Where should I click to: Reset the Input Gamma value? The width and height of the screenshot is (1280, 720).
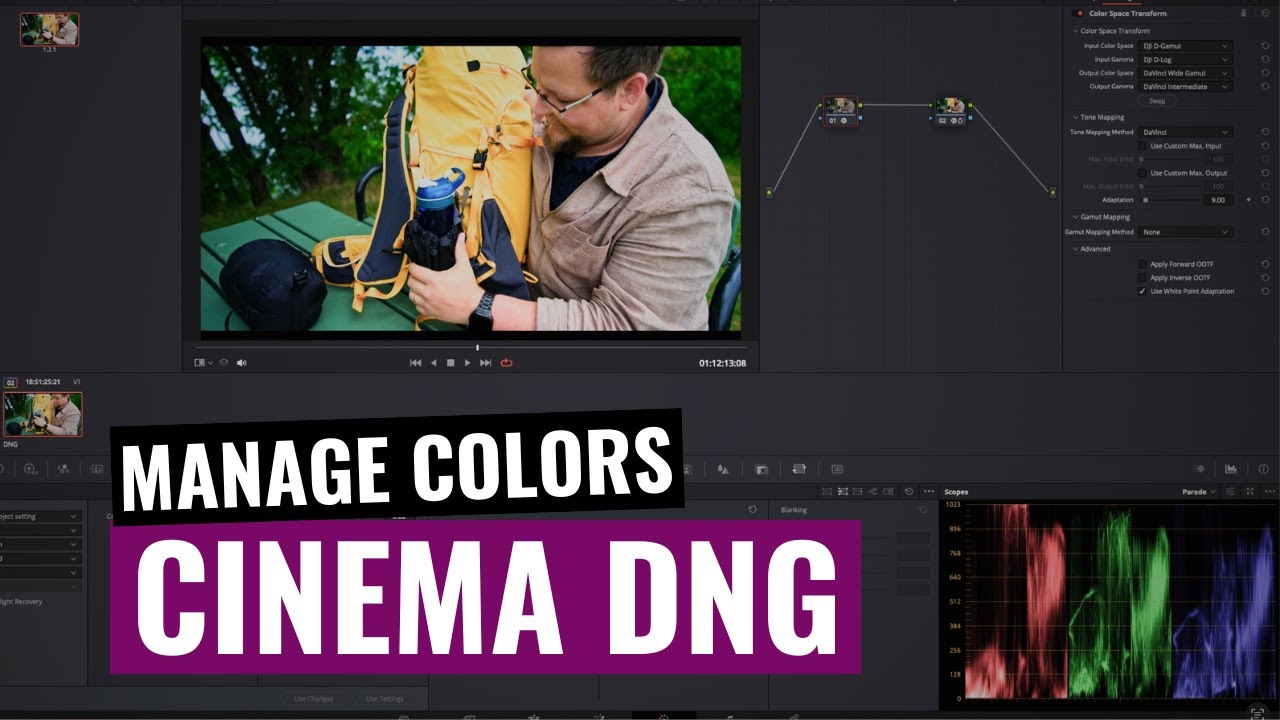[1265, 60]
